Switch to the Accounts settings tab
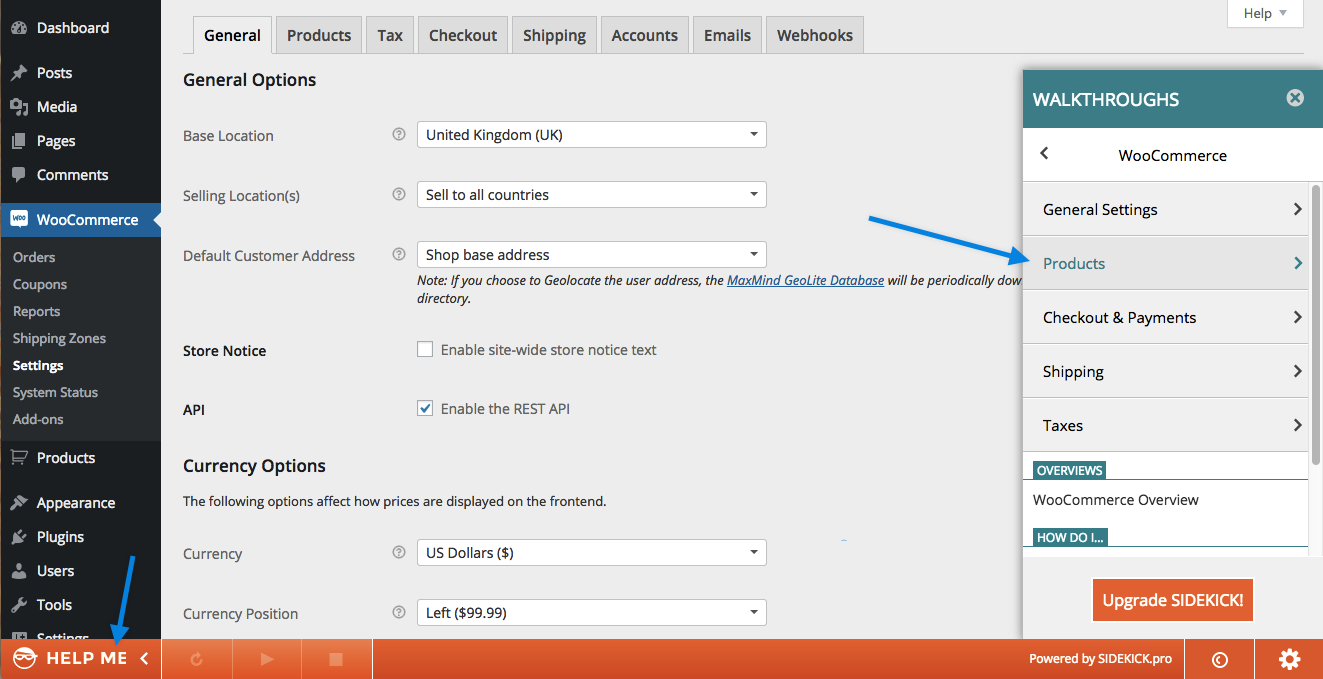Image resolution: width=1323 pixels, height=679 pixels. coord(645,35)
